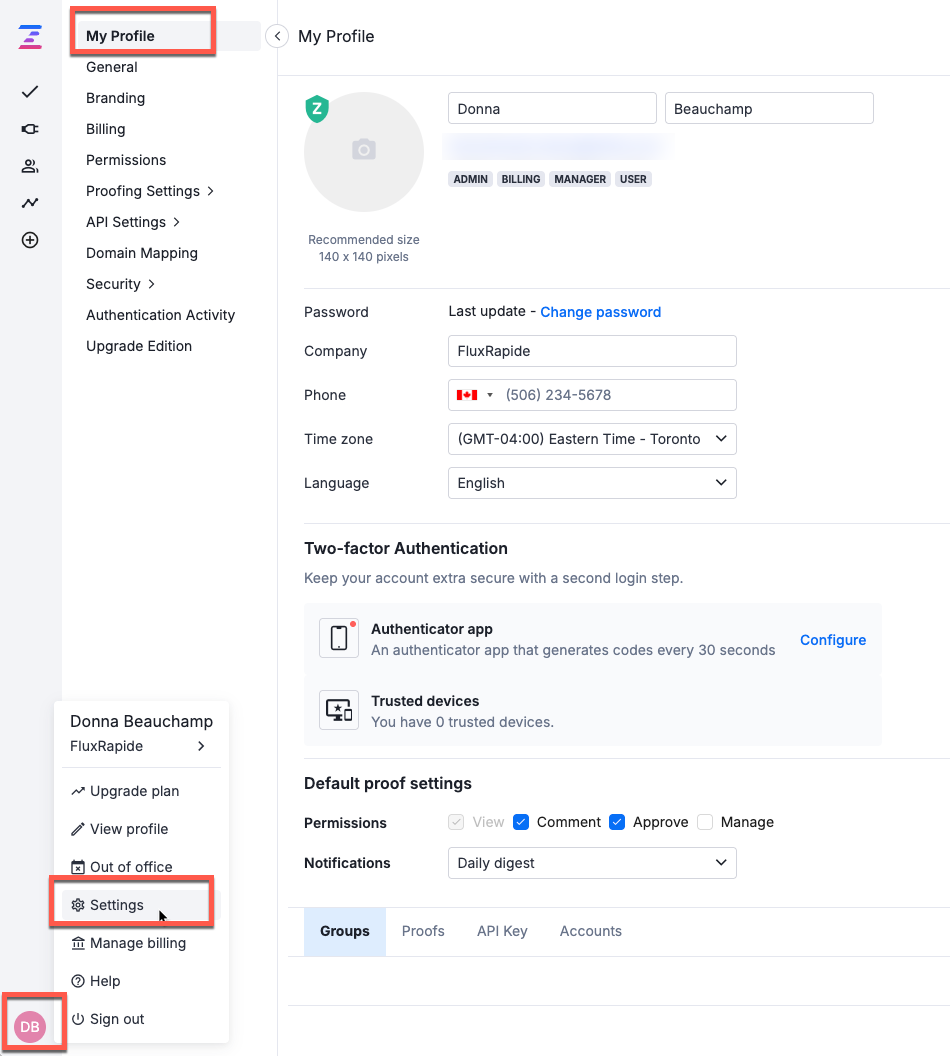Switch to the API Key tab
The image size is (950, 1056).
point(502,931)
